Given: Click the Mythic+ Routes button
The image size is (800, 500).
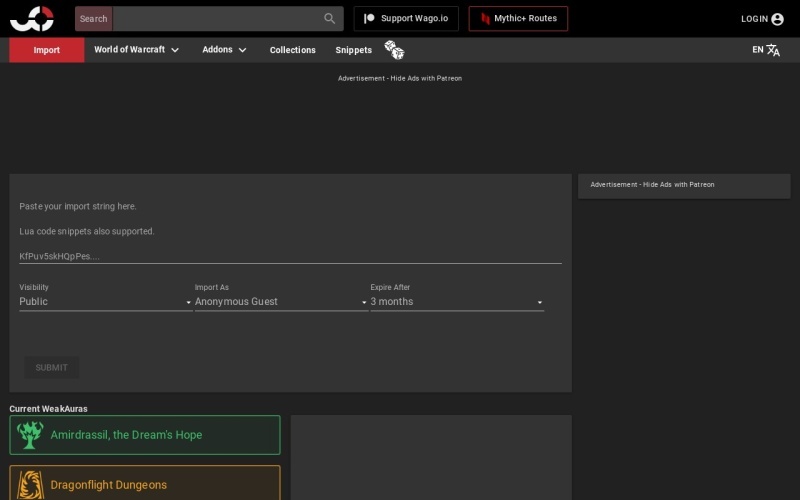Looking at the screenshot, I should point(518,18).
